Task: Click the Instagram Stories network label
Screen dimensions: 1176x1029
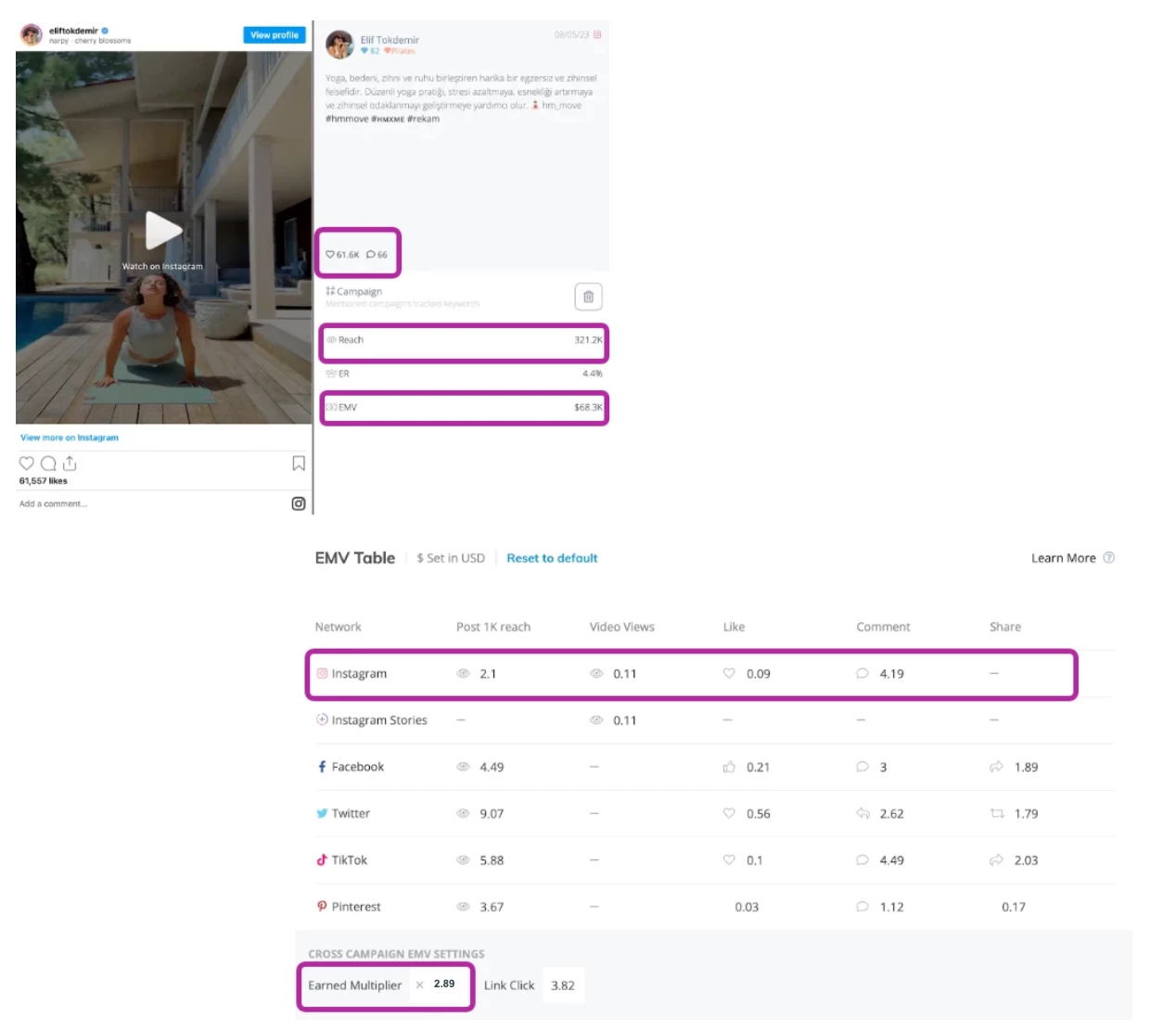Action: point(379,720)
